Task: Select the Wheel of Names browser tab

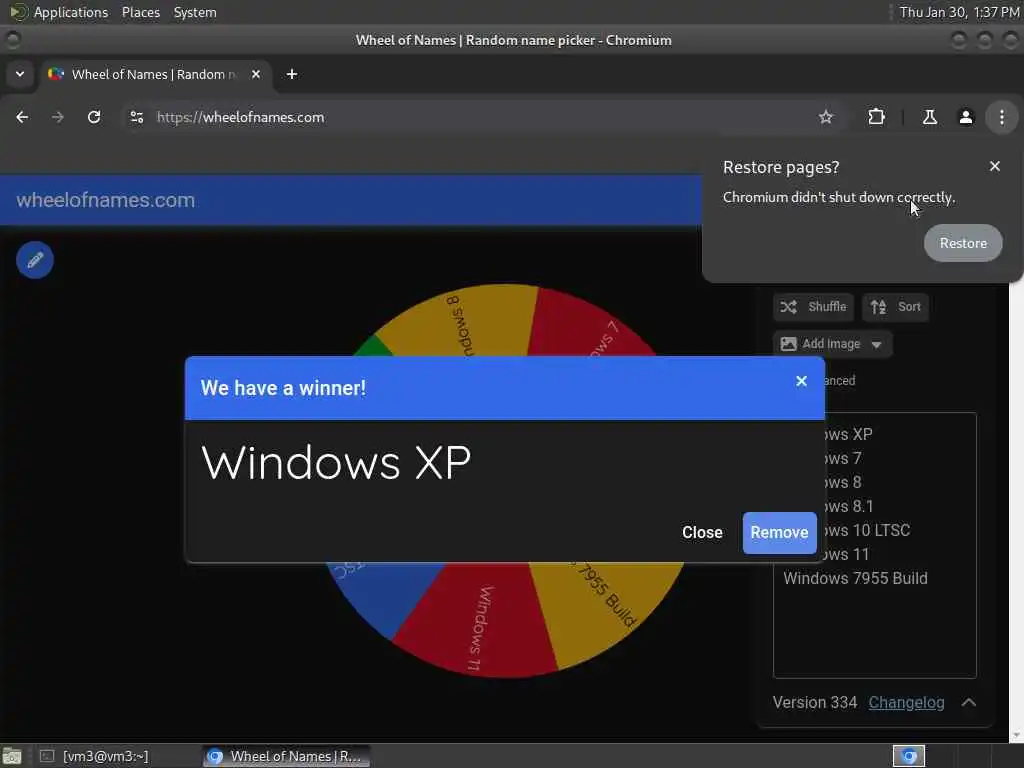Action: 154,74
